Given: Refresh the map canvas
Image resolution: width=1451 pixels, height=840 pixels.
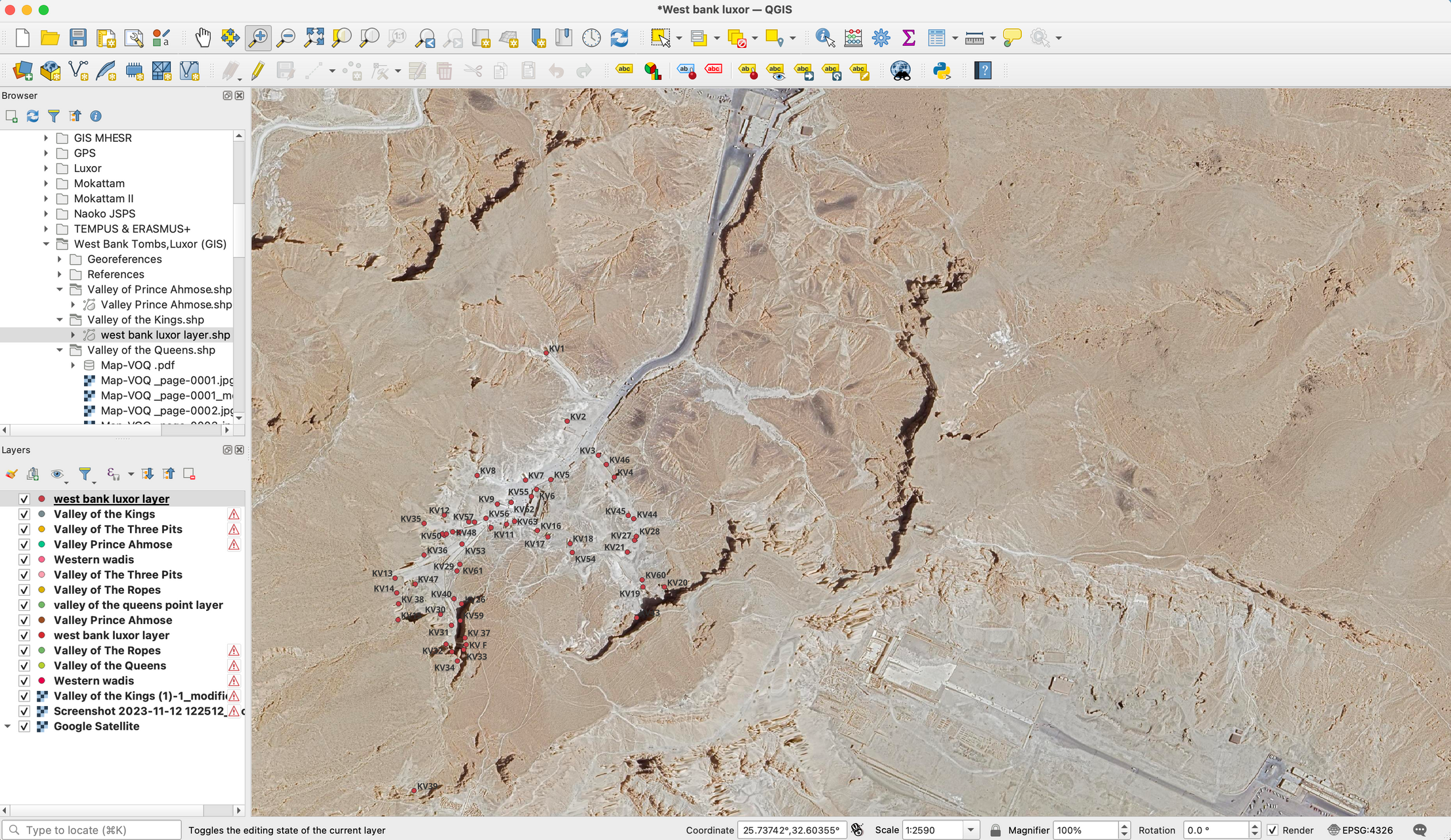Looking at the screenshot, I should [619, 38].
